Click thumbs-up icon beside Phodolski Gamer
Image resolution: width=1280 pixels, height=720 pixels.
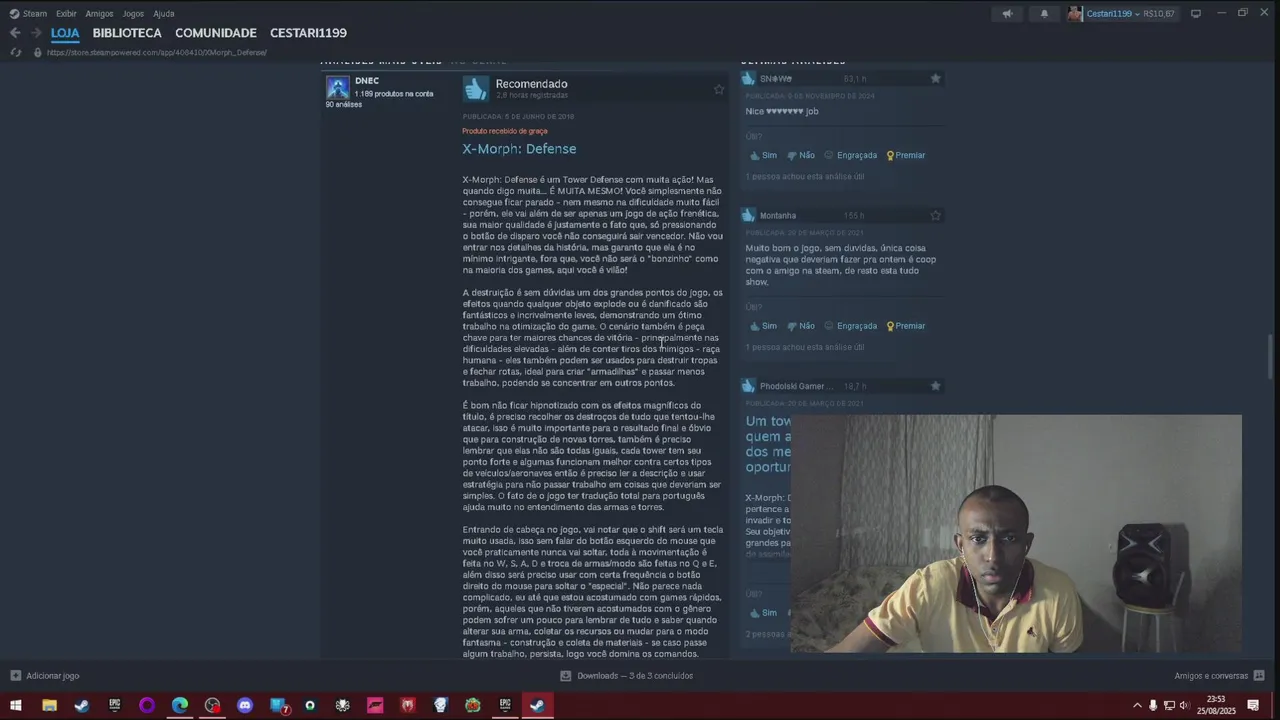(748, 386)
